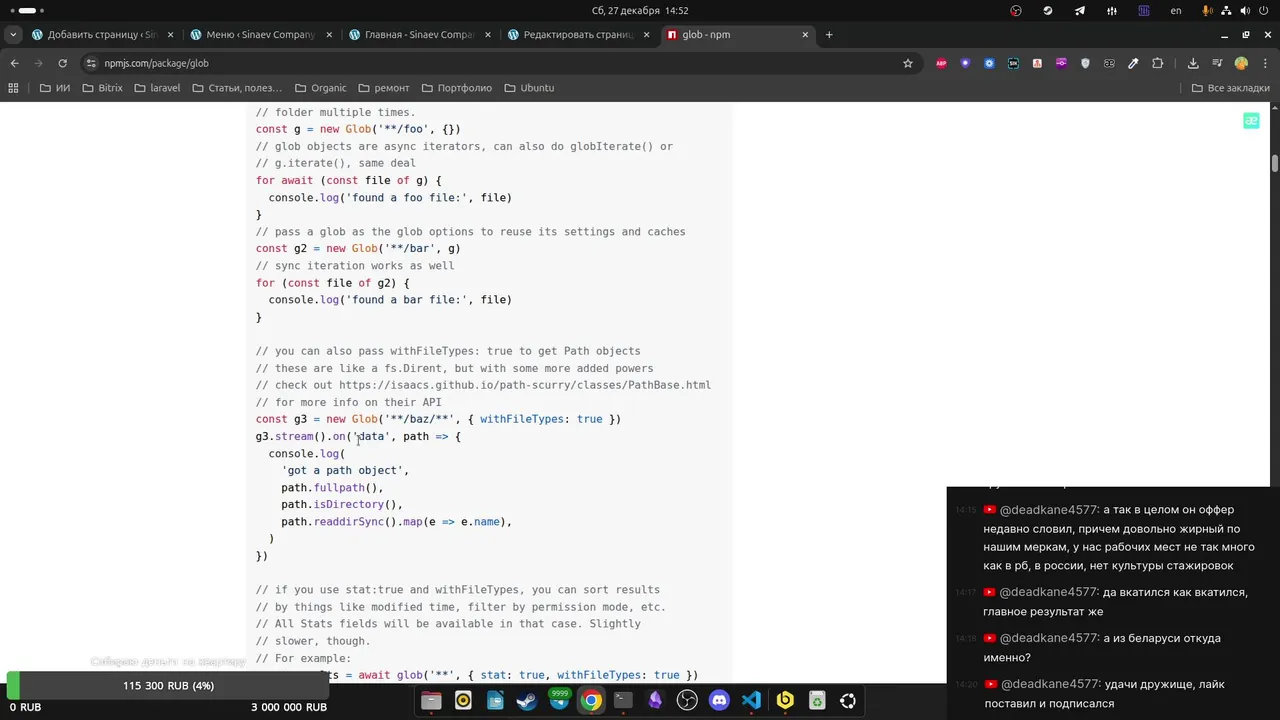Open the blue gear extension icon
1280x720 pixels.
point(989,63)
